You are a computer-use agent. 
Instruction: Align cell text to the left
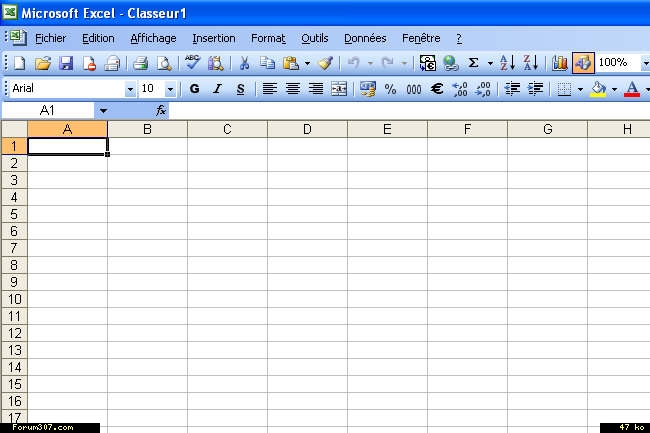pos(270,89)
